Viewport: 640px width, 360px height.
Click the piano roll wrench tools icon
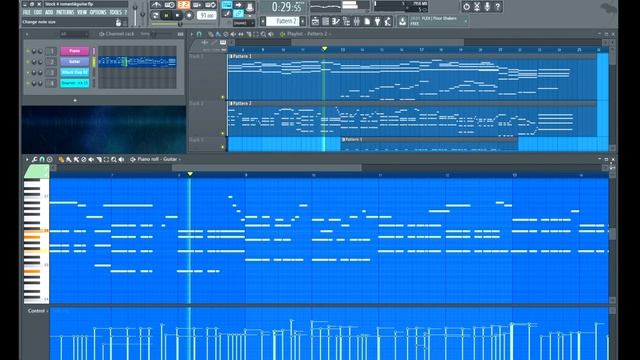(35, 160)
